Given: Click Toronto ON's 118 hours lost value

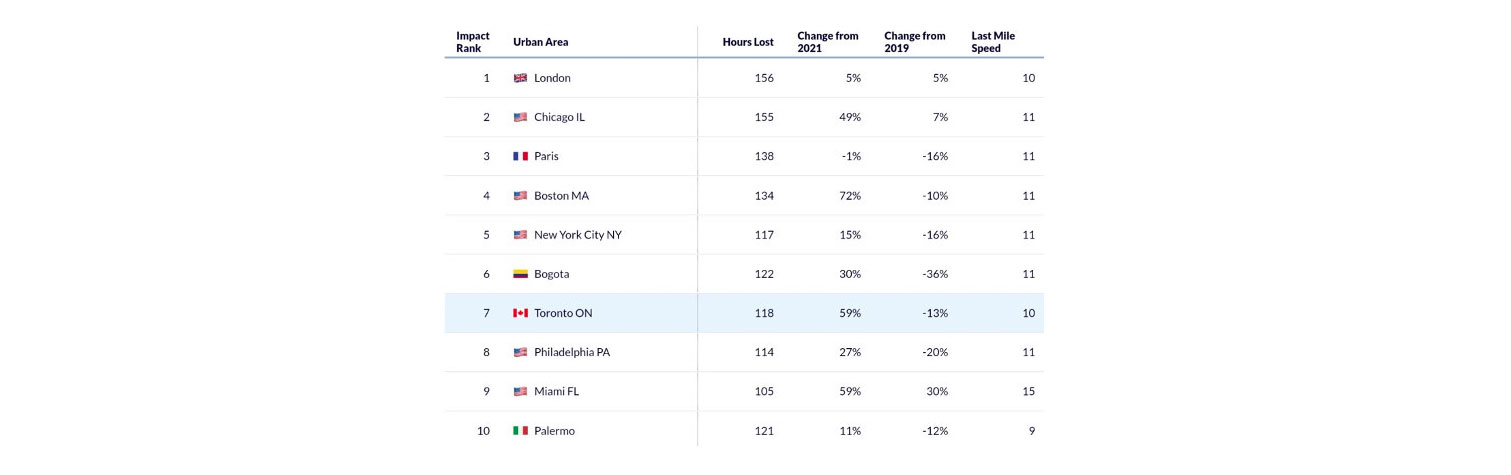Looking at the screenshot, I should 763,313.
